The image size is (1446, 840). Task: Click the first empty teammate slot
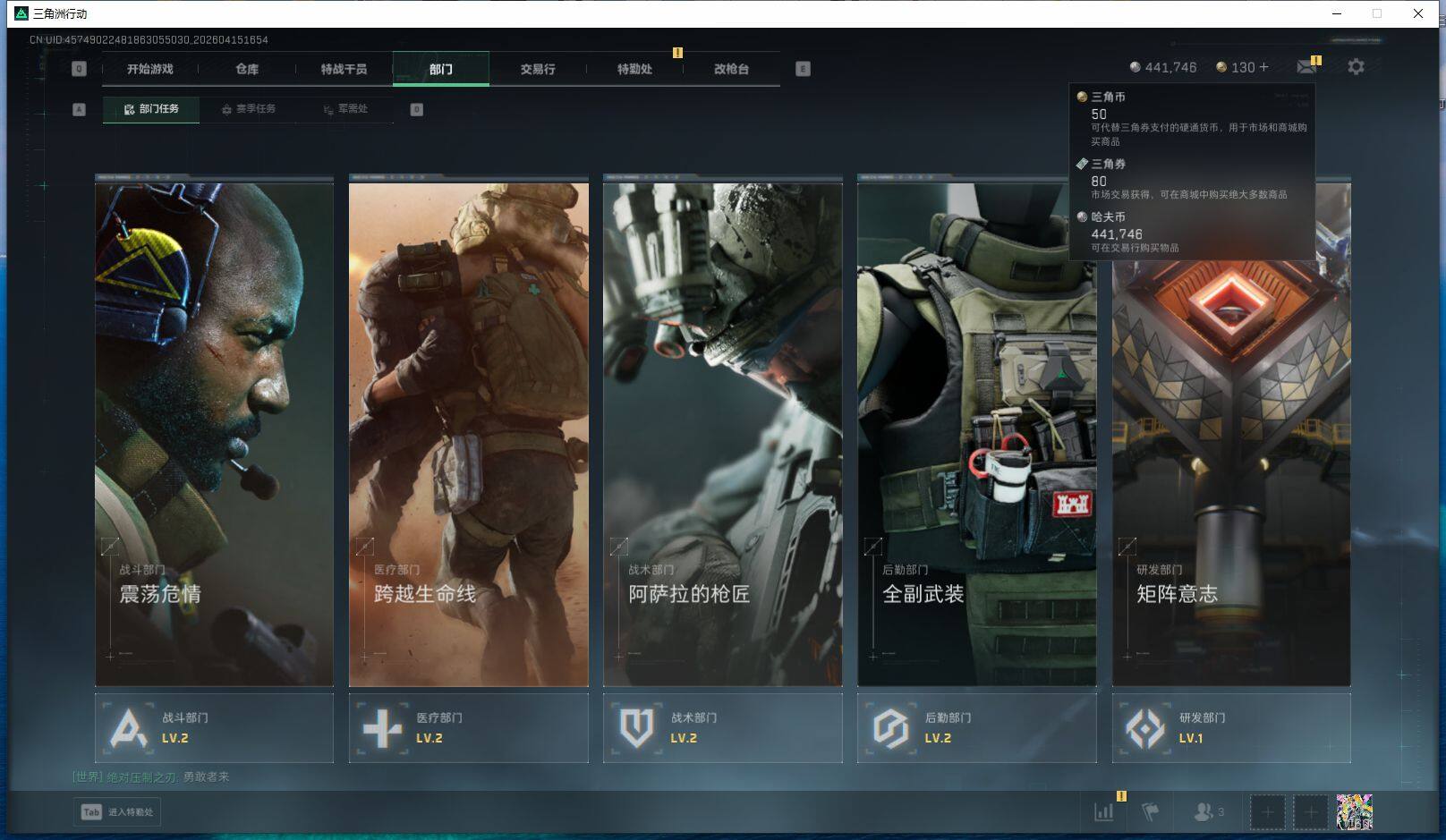(x=1267, y=812)
